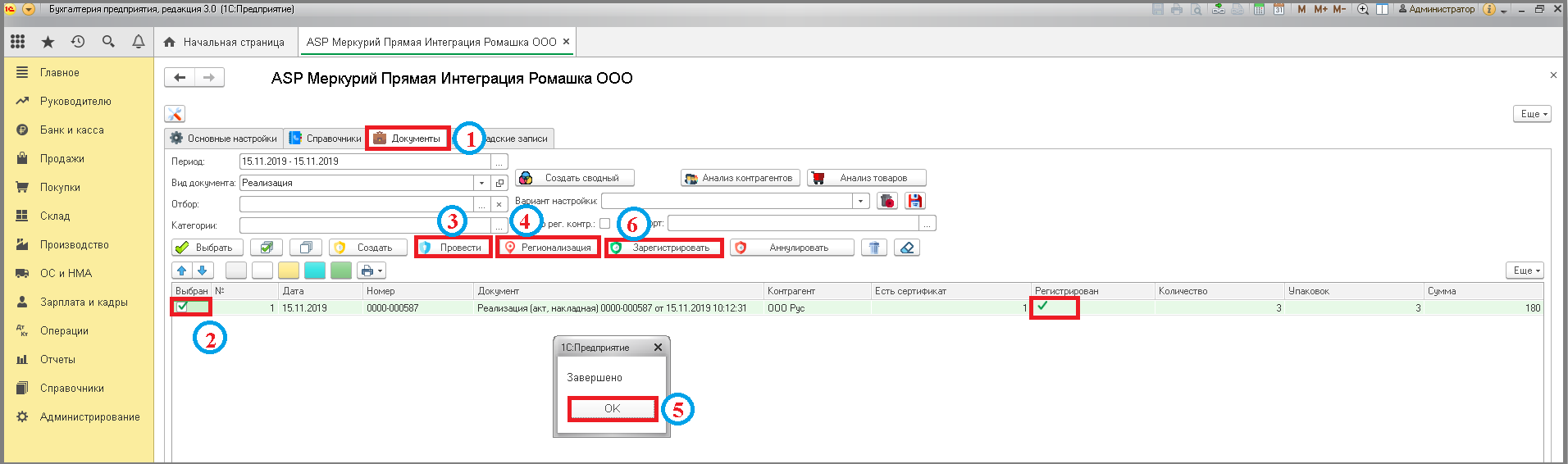
Task: Move row down with blue down arrow
Action: coord(203,270)
